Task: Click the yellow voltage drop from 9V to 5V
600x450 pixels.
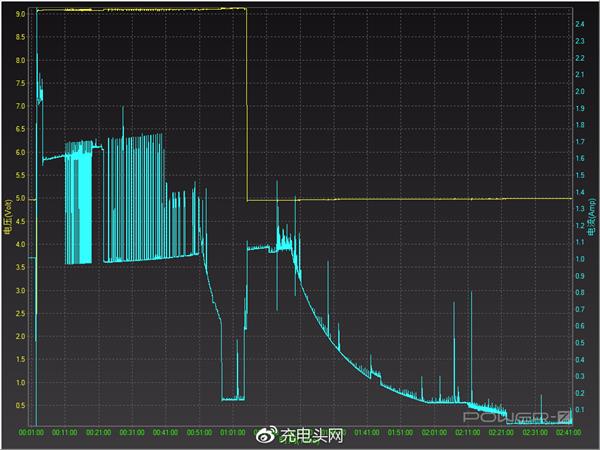Action: [x=246, y=100]
